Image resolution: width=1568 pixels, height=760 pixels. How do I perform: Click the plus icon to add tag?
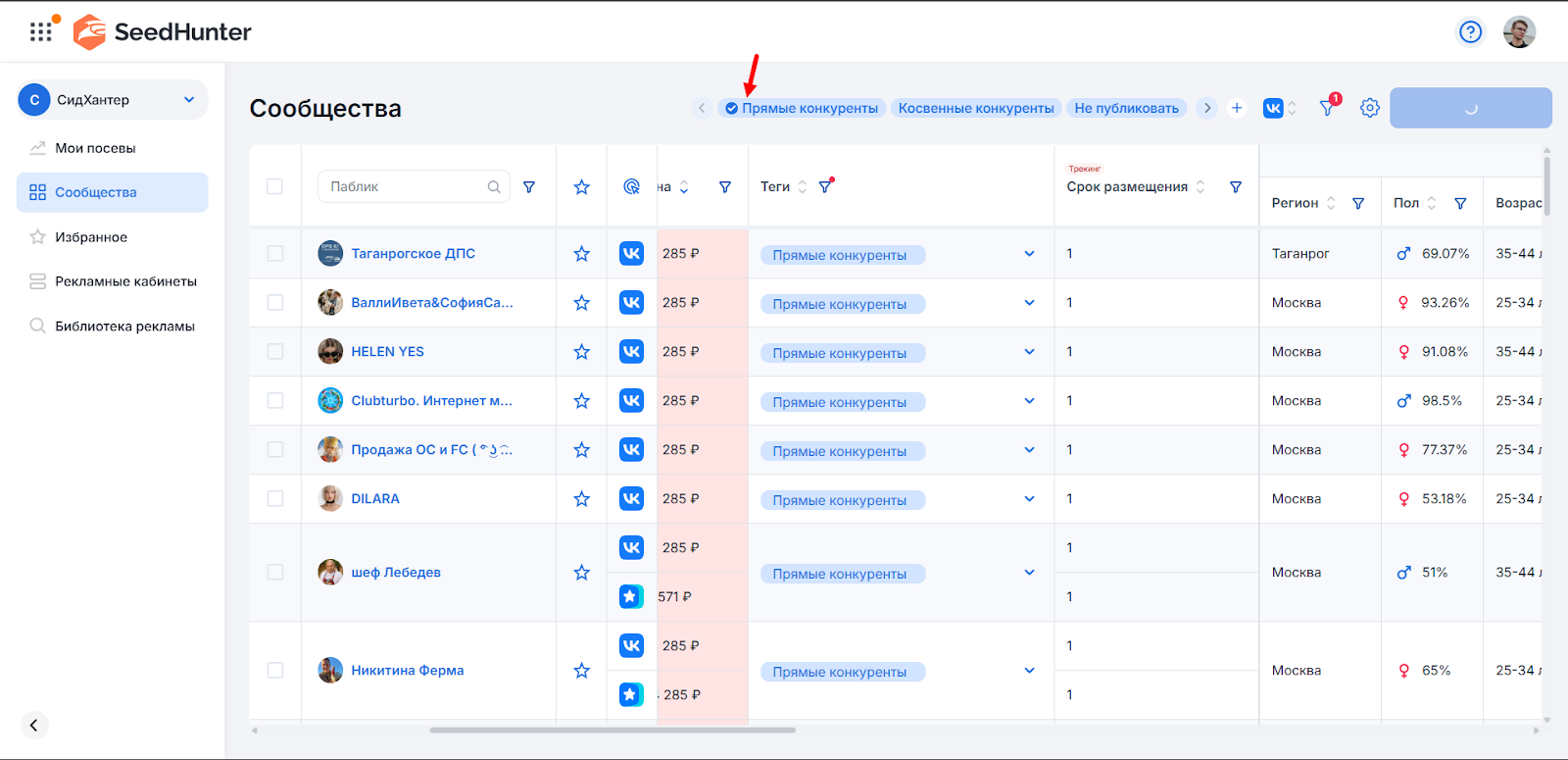tap(1237, 108)
